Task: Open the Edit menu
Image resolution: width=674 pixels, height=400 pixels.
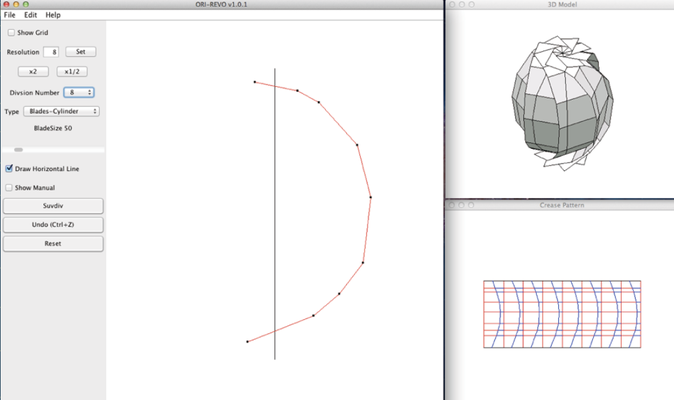Action: pos(30,15)
